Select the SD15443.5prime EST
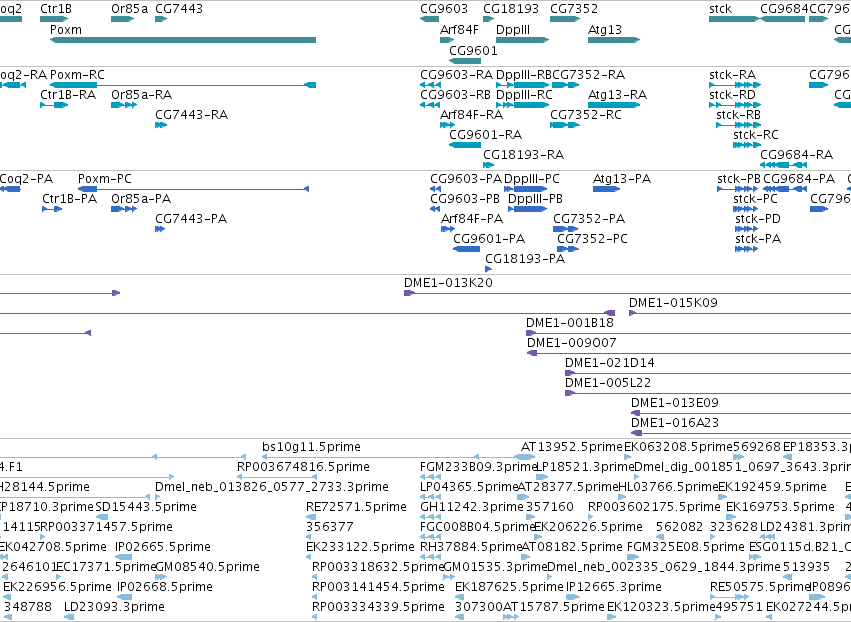This screenshot has height=622, width=851. [x=101, y=517]
